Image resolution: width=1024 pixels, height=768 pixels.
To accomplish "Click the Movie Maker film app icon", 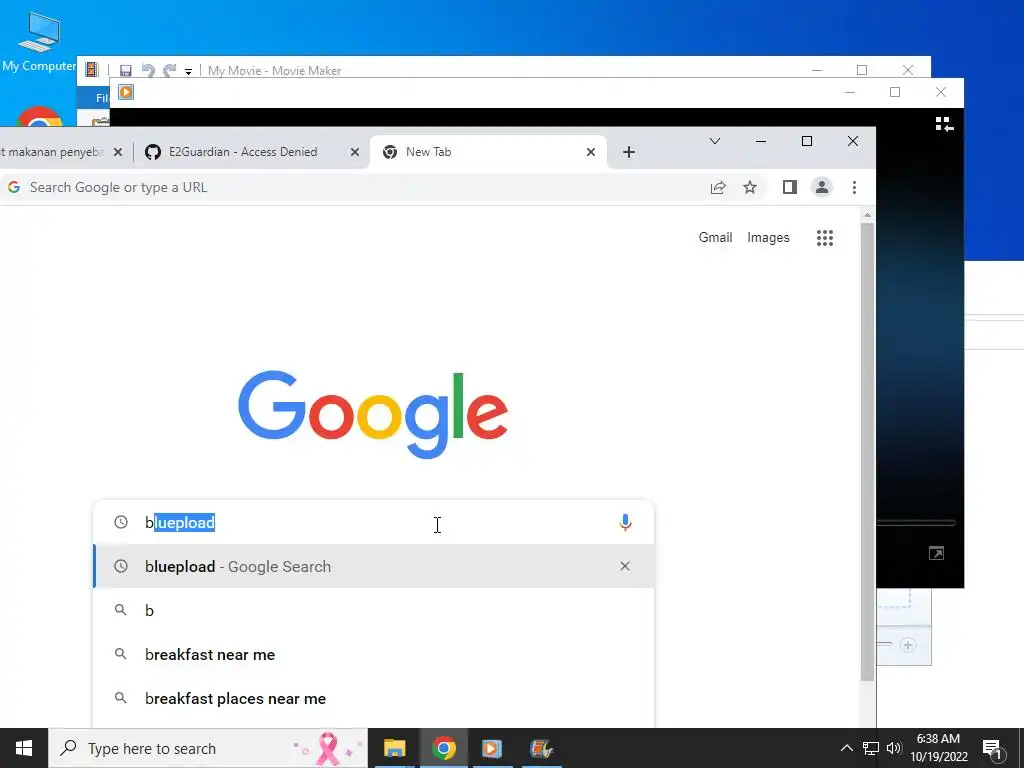I will tap(91, 70).
